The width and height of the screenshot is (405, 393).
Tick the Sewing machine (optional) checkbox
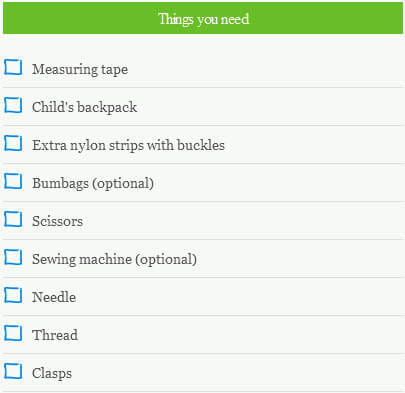(13, 257)
